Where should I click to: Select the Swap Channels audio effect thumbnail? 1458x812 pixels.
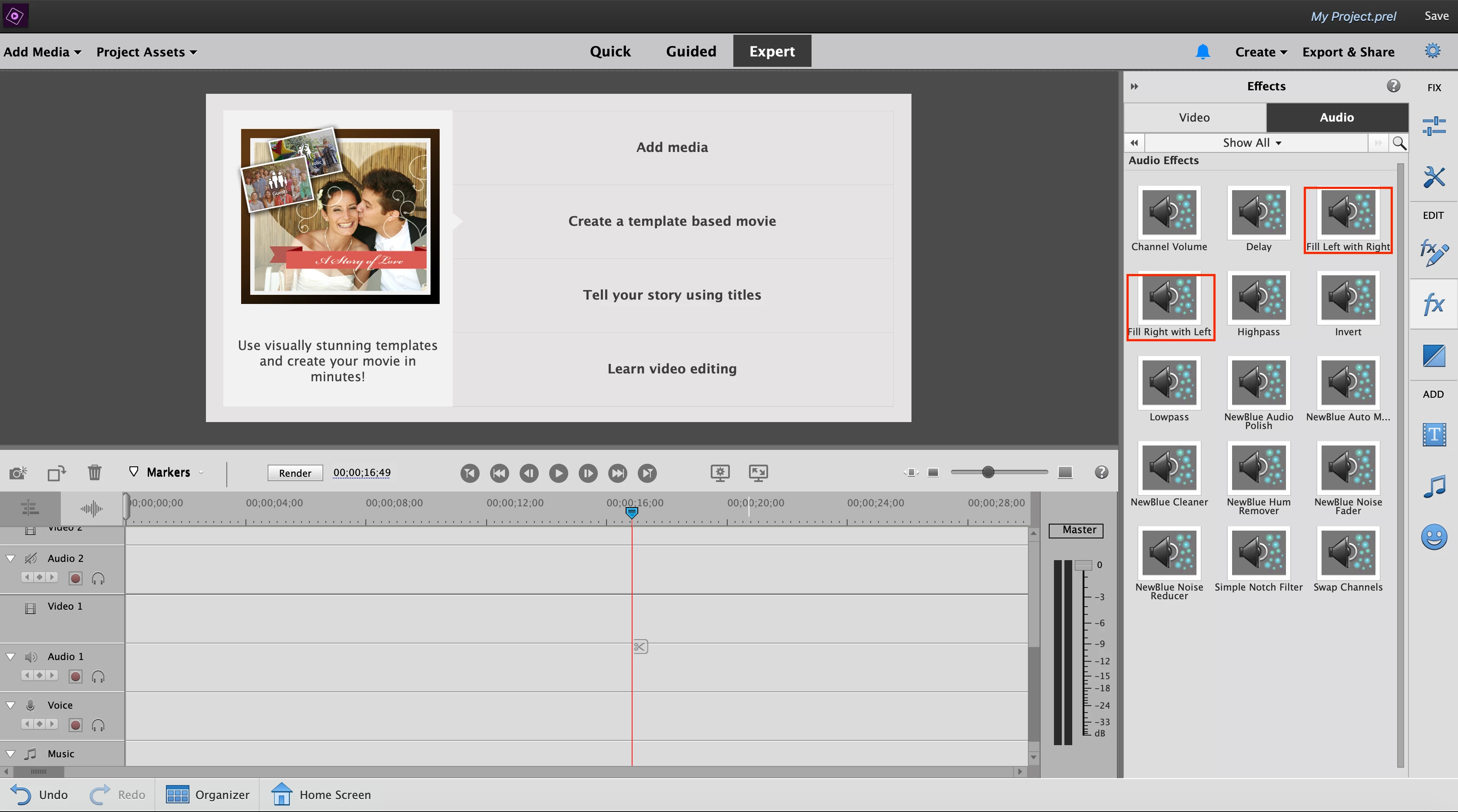coord(1348,552)
